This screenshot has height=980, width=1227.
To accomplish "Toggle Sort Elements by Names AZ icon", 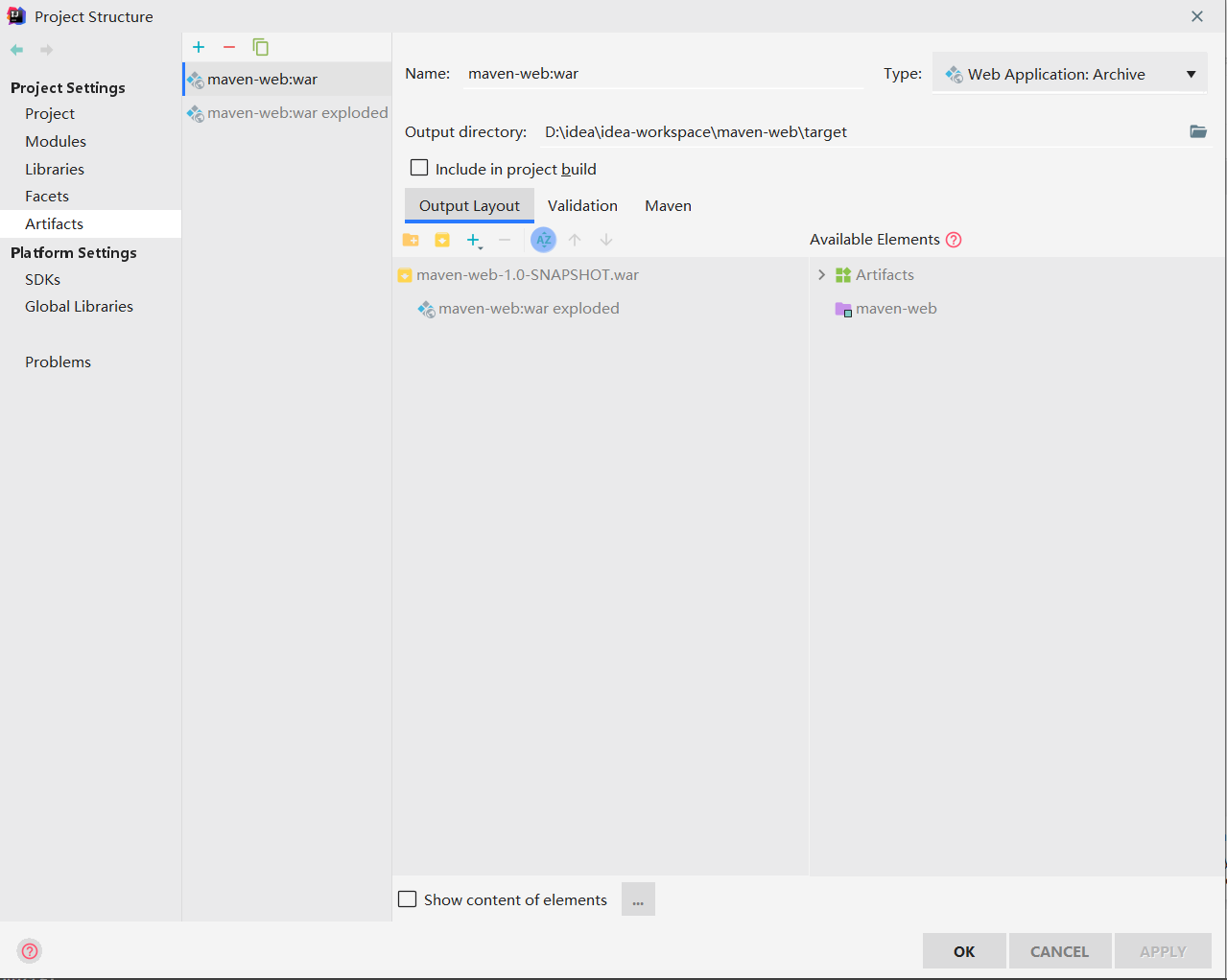I will click(543, 240).
